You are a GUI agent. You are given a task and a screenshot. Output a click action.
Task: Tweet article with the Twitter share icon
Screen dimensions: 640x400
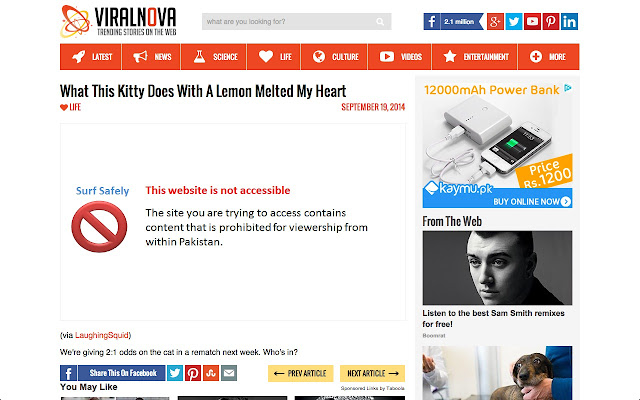click(175, 373)
